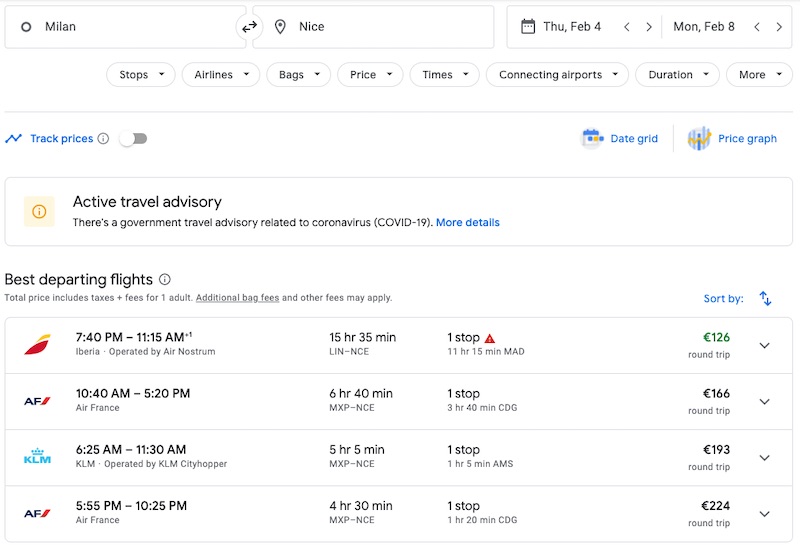
Task: Click the Additional bag fees link
Action: pos(237,298)
